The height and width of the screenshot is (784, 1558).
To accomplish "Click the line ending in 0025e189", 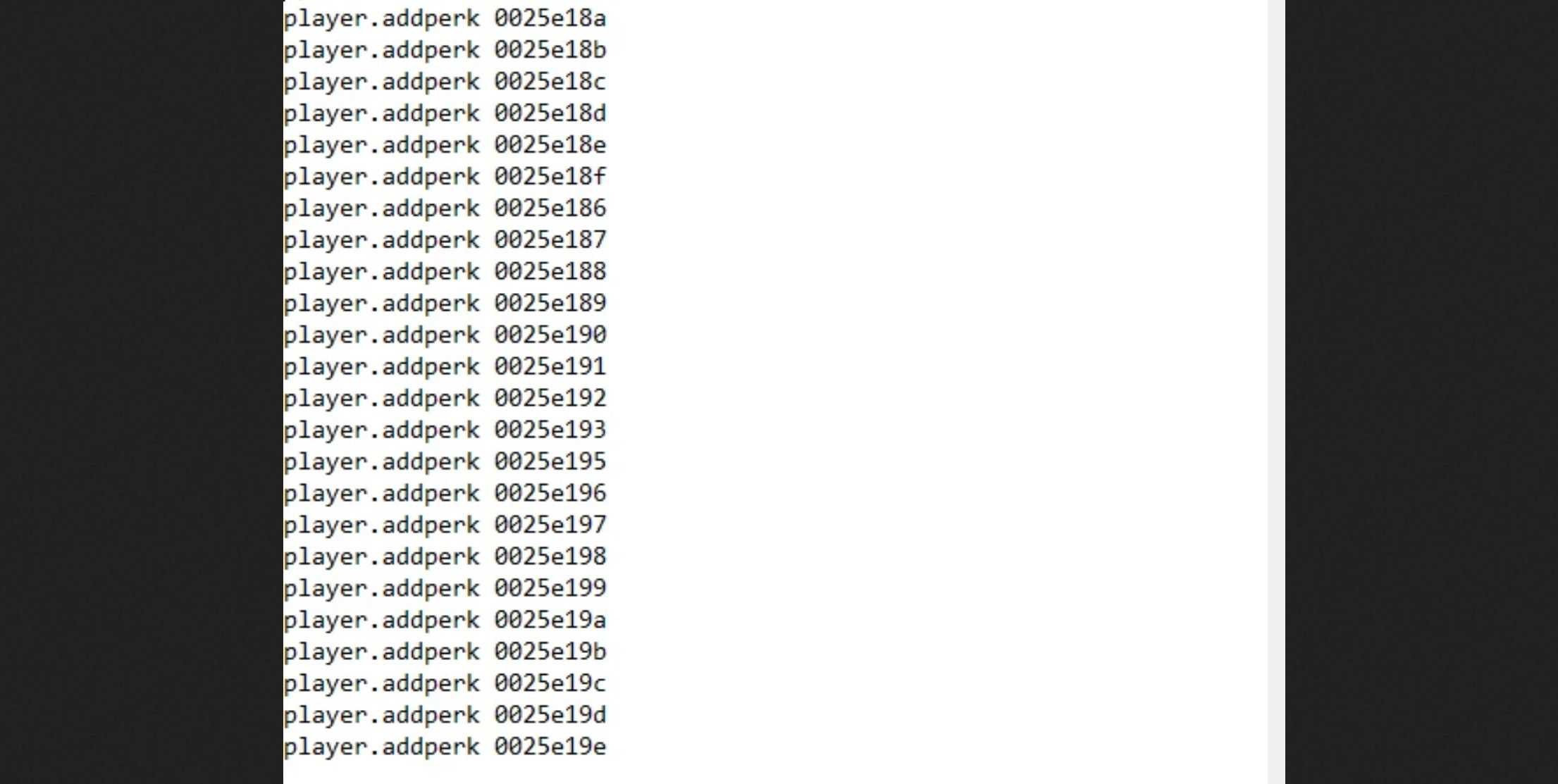I will (445, 304).
